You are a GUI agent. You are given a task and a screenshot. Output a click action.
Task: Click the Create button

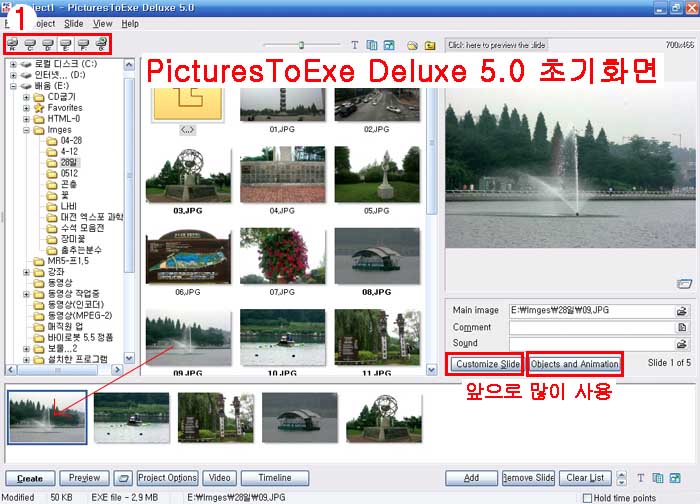(x=30, y=479)
